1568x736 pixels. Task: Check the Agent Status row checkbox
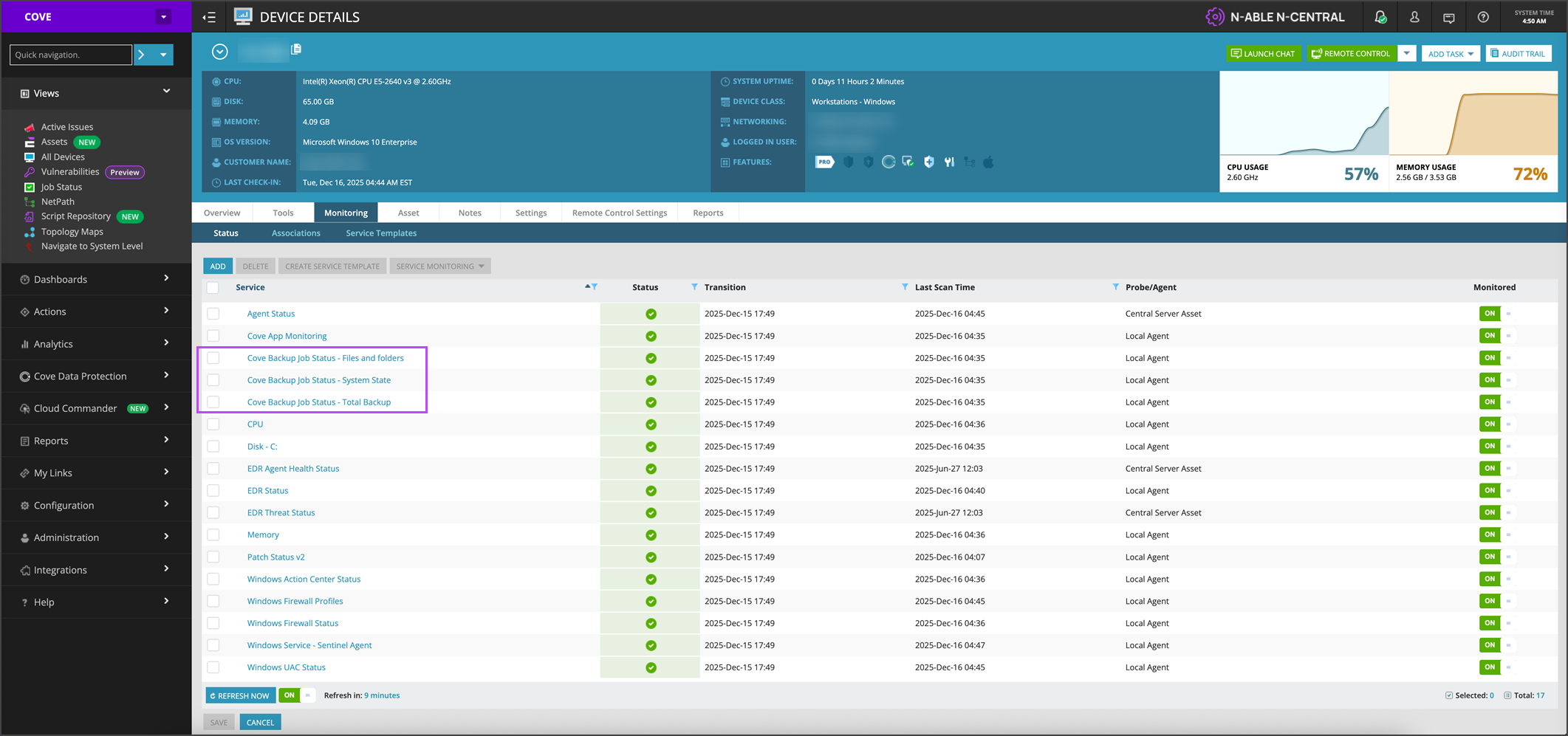point(213,314)
